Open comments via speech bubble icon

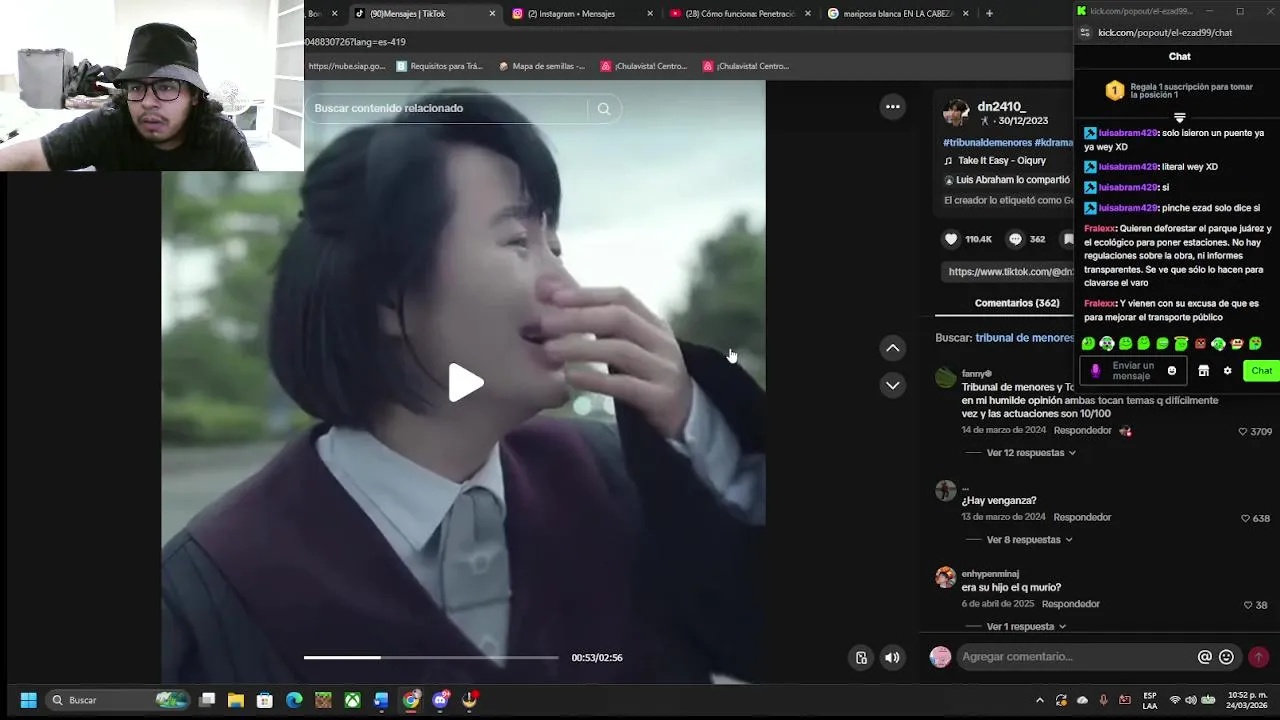coord(1015,239)
